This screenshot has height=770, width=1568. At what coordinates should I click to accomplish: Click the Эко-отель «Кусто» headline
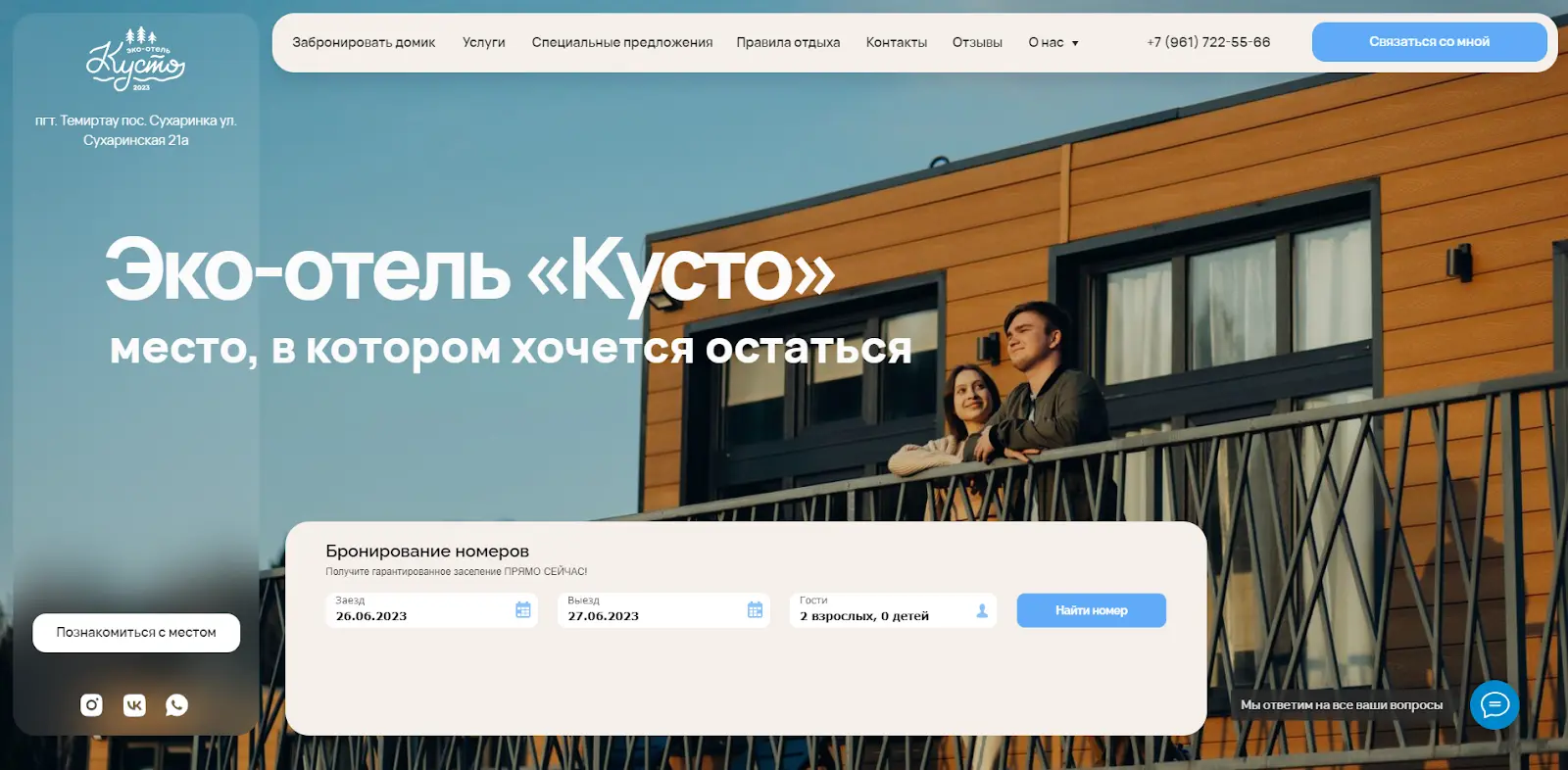pyautogui.click(x=470, y=271)
